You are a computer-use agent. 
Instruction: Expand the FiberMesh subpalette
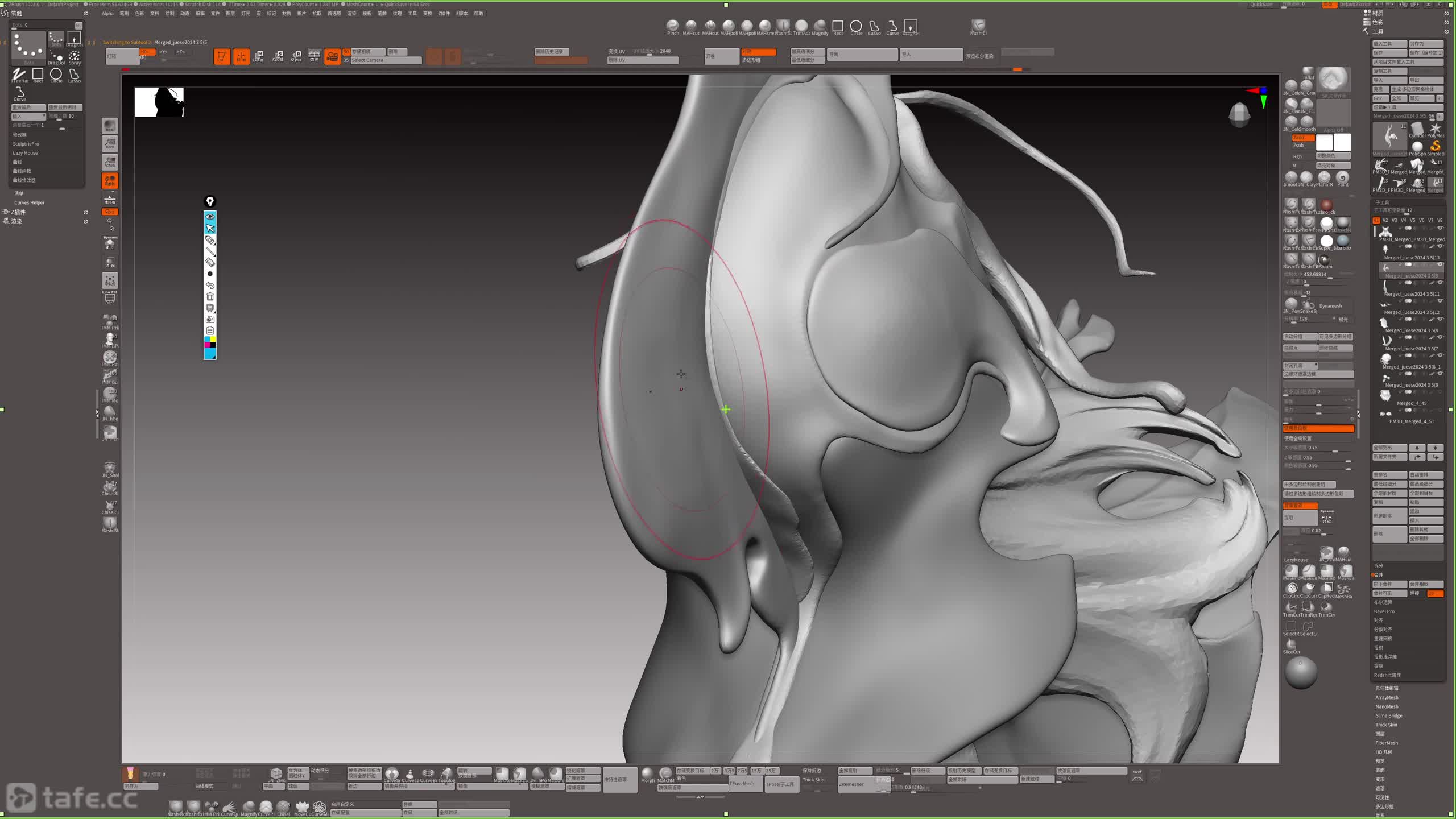click(1387, 743)
